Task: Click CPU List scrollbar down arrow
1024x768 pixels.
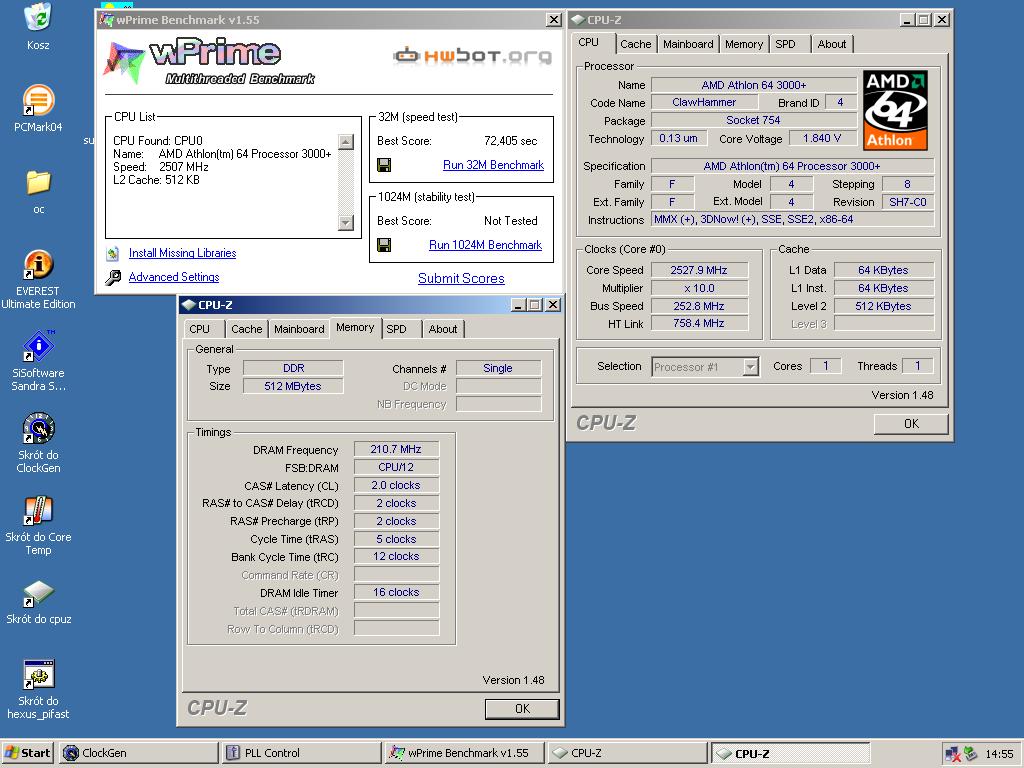Action: pyautogui.click(x=345, y=223)
